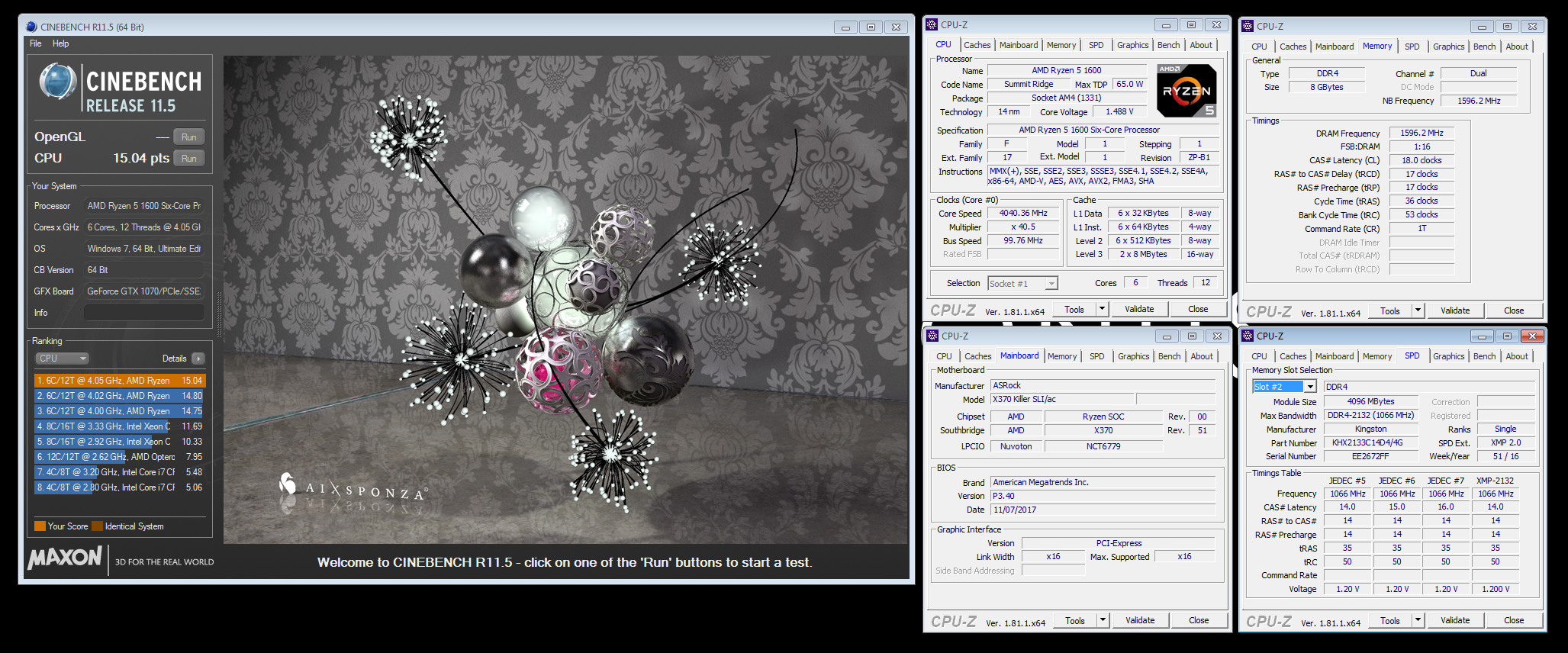Click the MAXON logo in footer

(65, 558)
